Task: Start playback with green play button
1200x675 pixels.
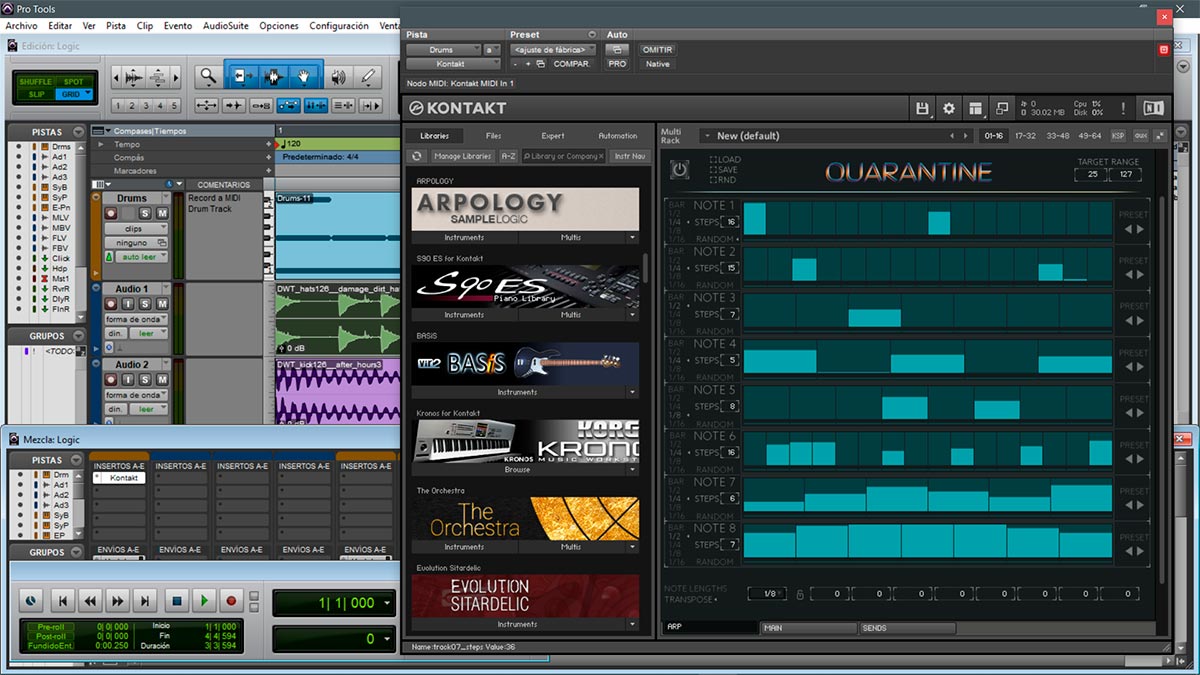Action: (204, 601)
